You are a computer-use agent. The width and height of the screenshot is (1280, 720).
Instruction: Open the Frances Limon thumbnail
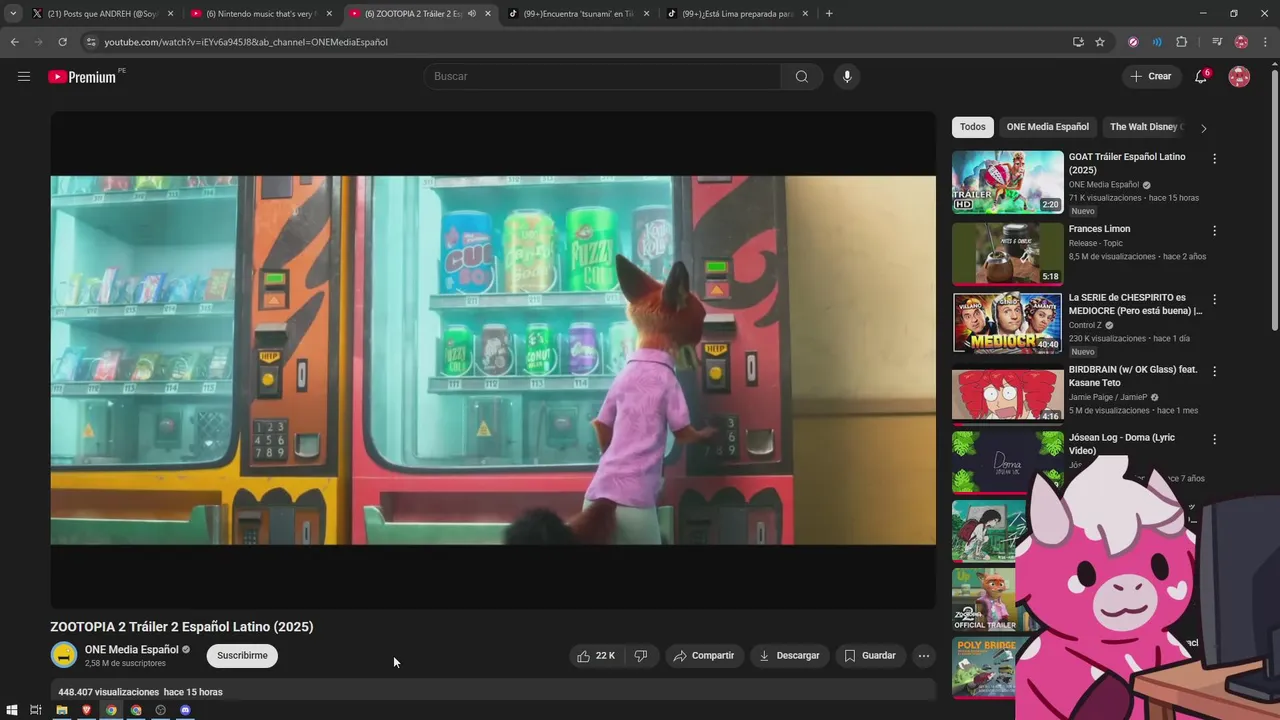(1007, 254)
